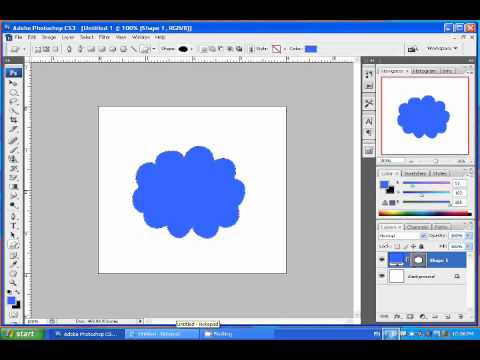This screenshot has width=480, height=360.
Task: Click the Windows start button
Action: pos(22,334)
